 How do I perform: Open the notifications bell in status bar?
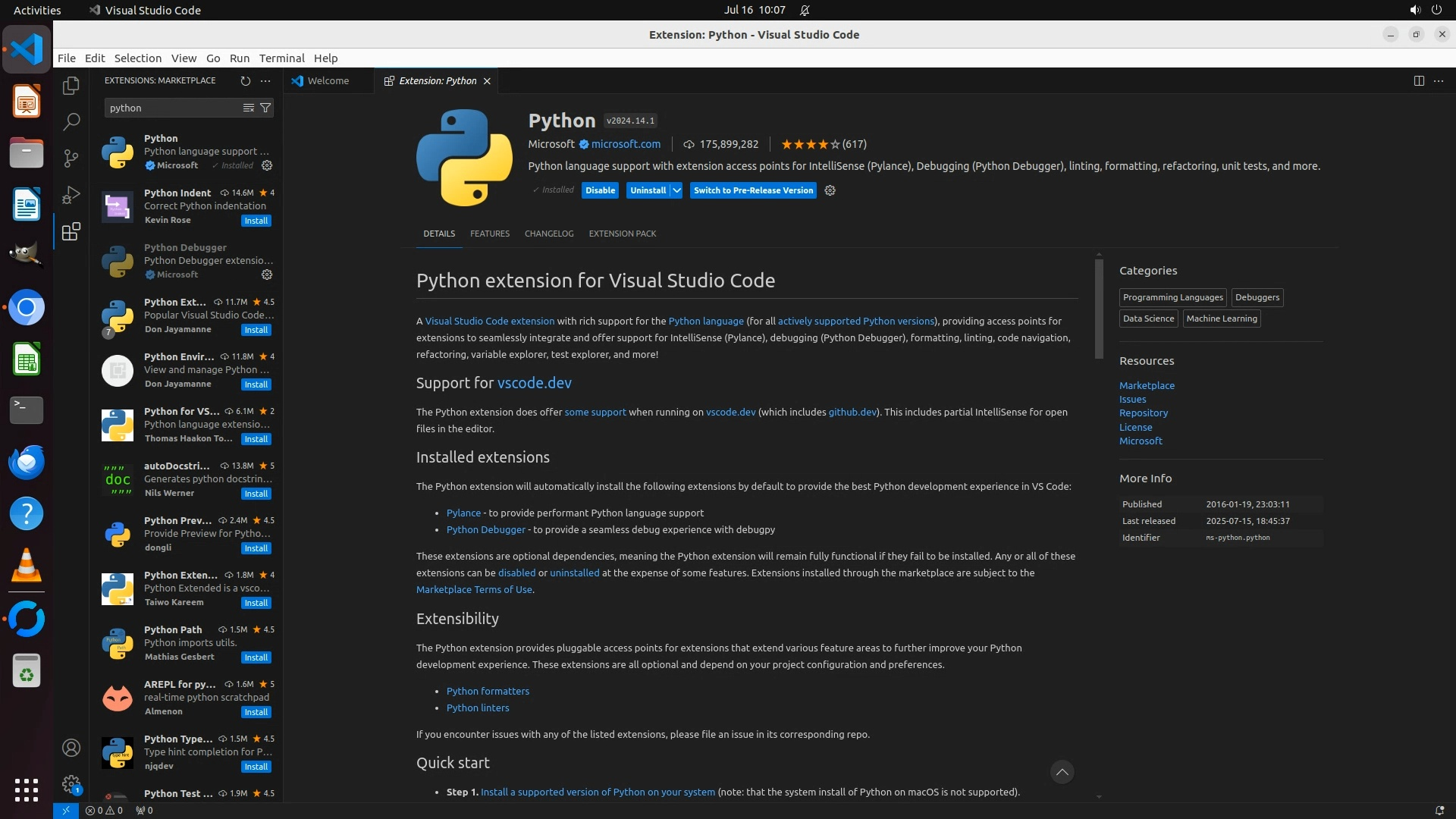(1439, 810)
